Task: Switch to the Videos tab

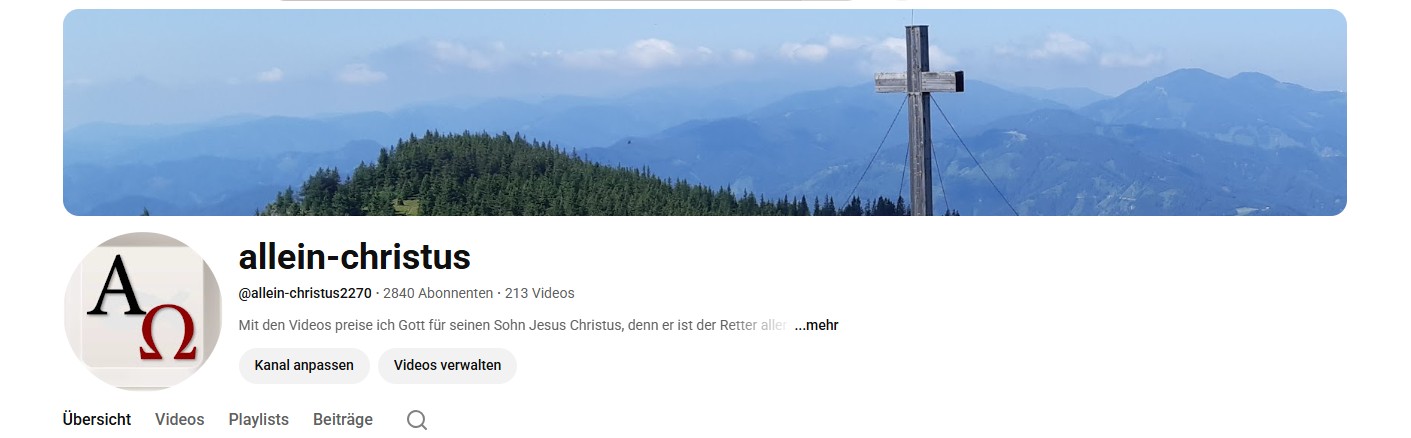Action: (180, 420)
